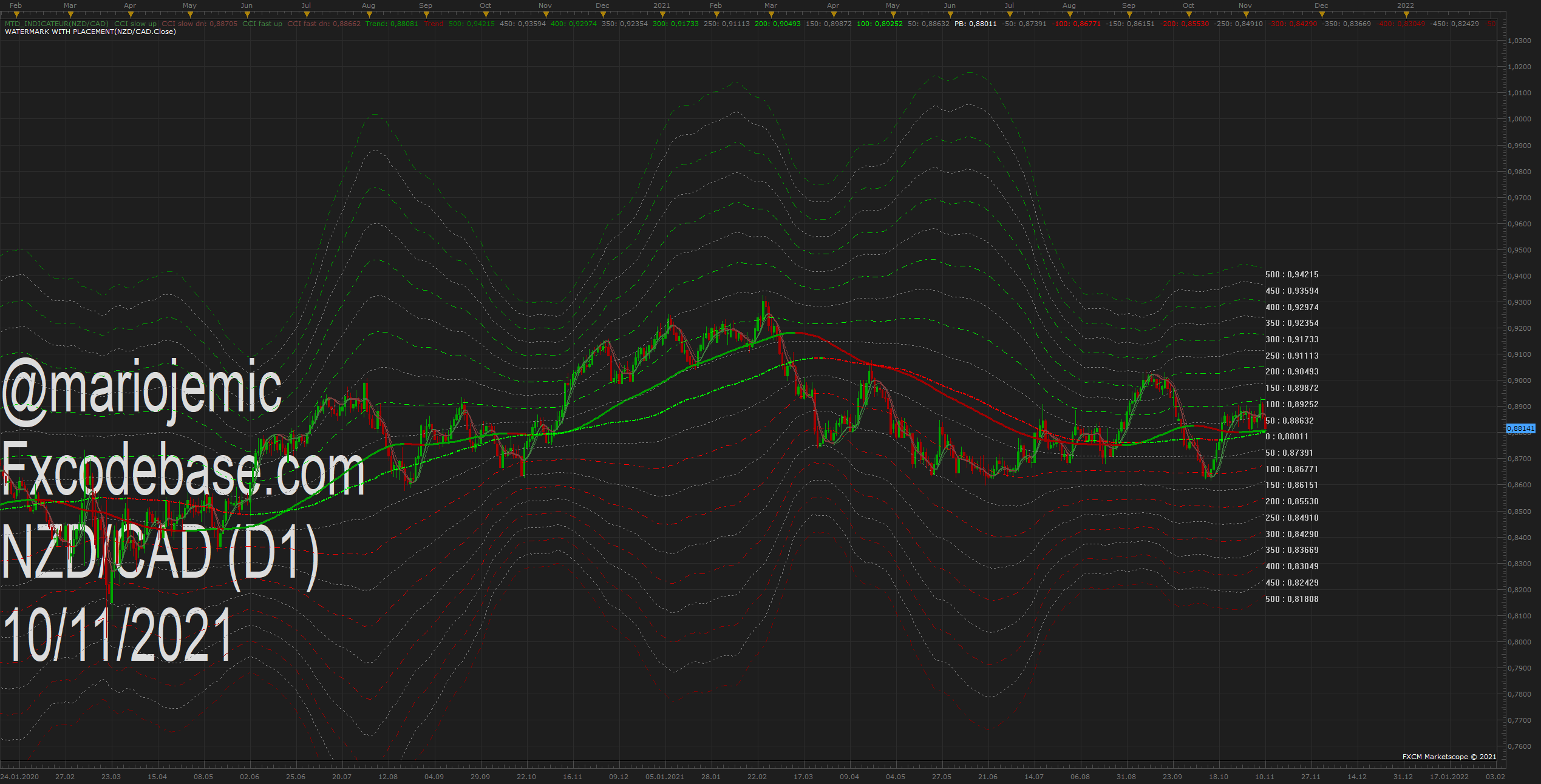Click the 31.08 date axis label
The width and height of the screenshot is (1541, 784).
click(x=1126, y=777)
